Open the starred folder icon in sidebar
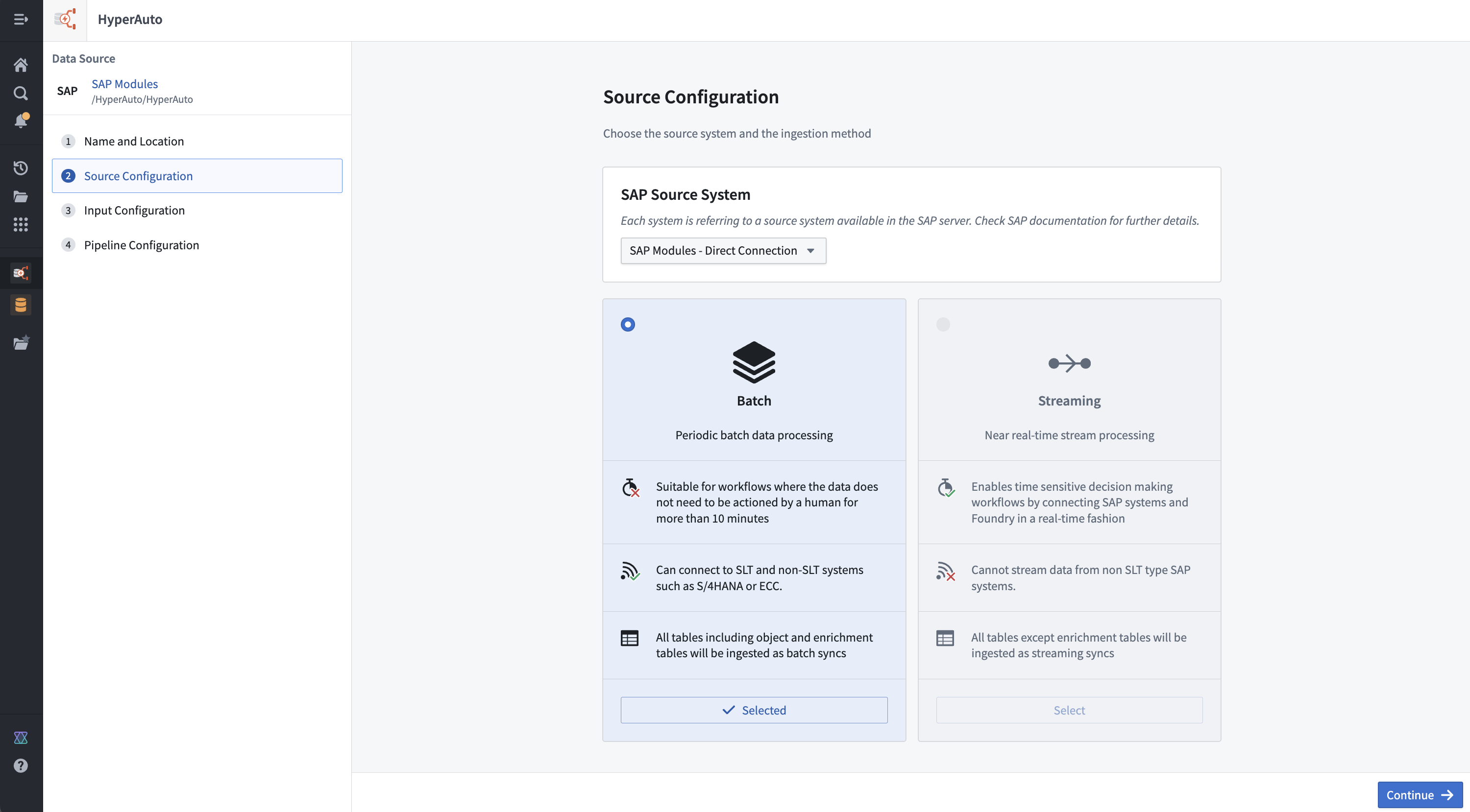This screenshot has width=1470, height=812. 21,342
